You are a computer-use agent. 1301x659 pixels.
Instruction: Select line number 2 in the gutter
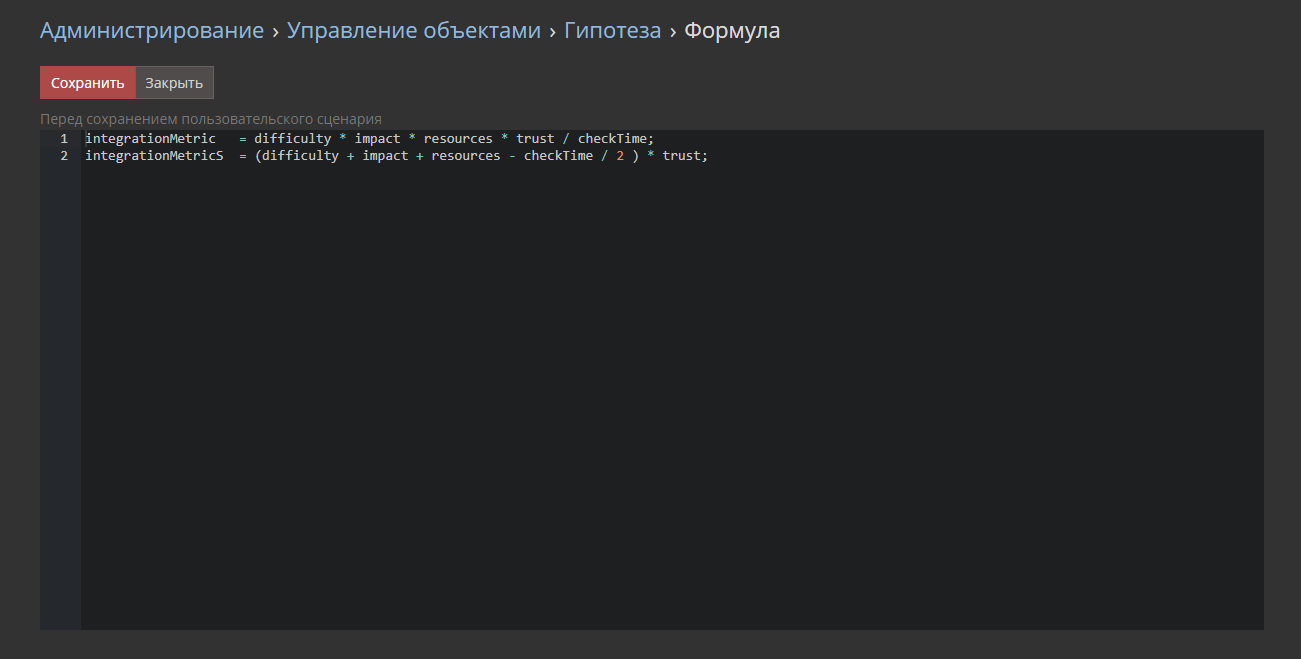64,156
